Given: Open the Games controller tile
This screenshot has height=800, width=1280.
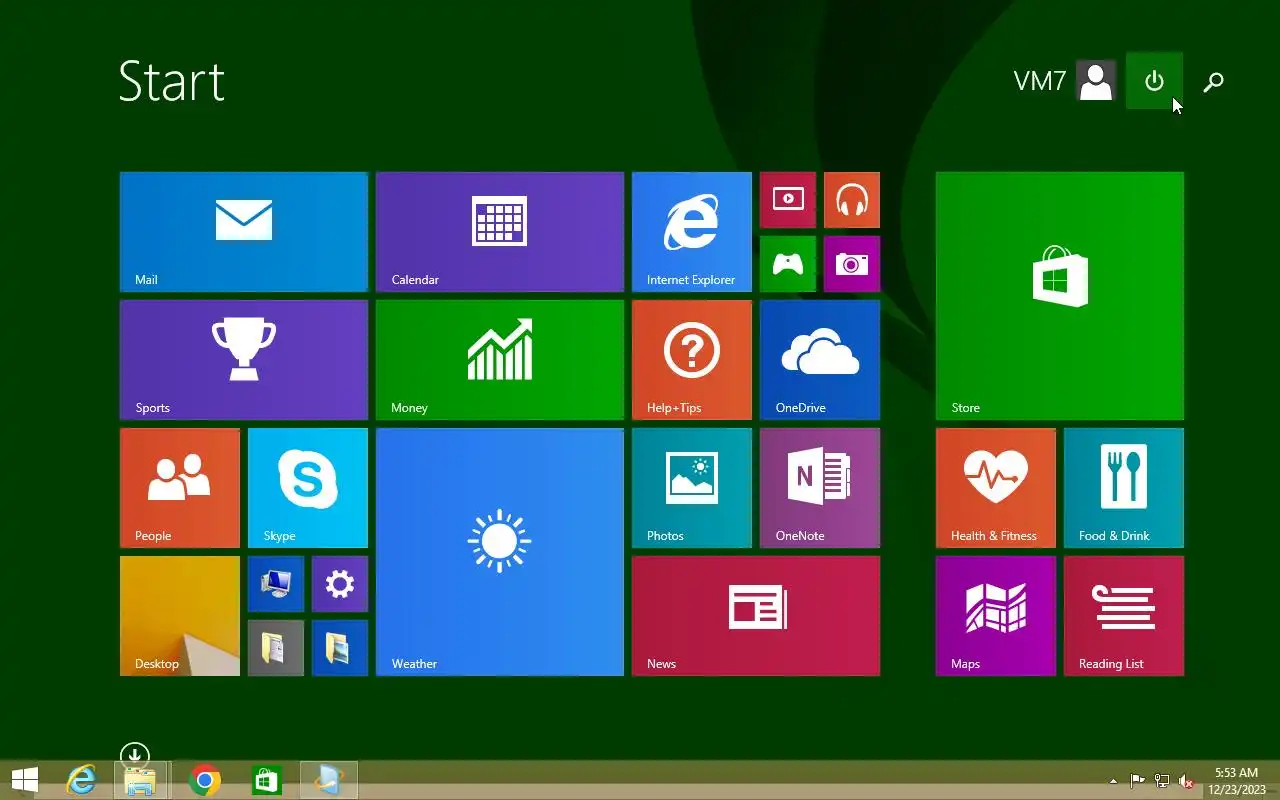Looking at the screenshot, I should 788,264.
